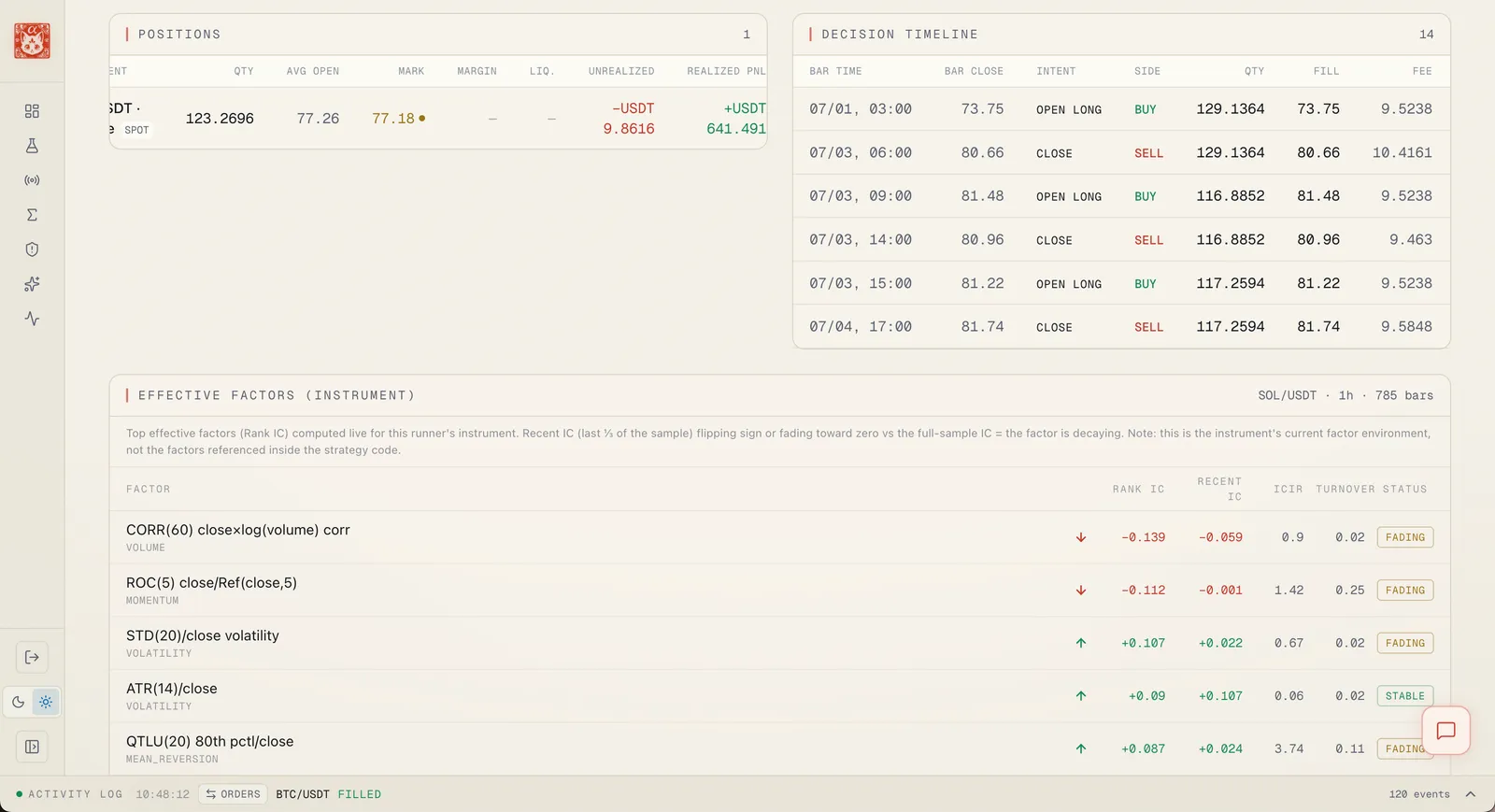Viewport: 1495px width, 812px height.
Task: Select the CORR(60) close×log(volume) factor row
Action: (779, 537)
